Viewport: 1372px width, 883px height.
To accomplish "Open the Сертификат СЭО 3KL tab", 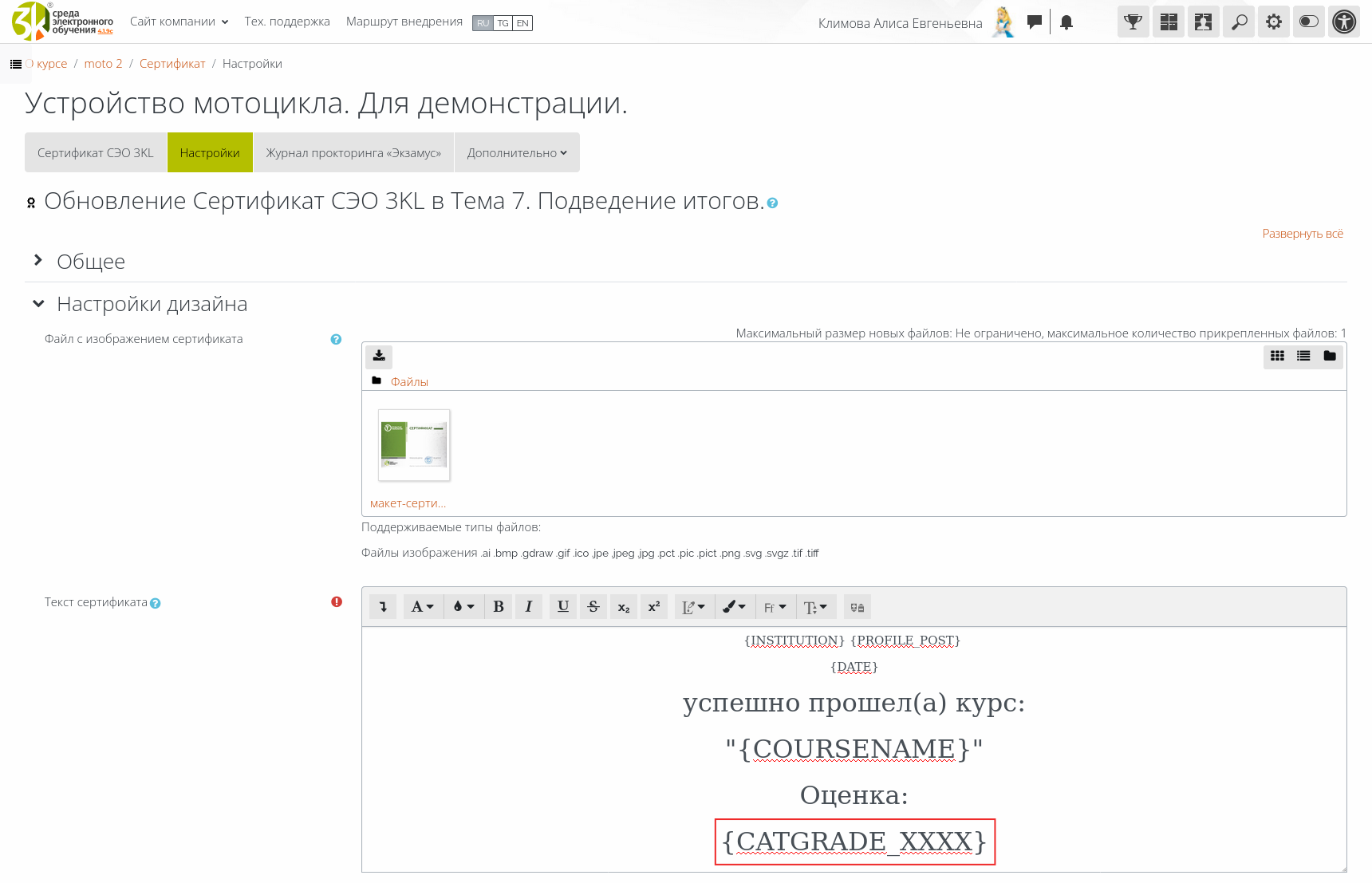I will click(96, 153).
